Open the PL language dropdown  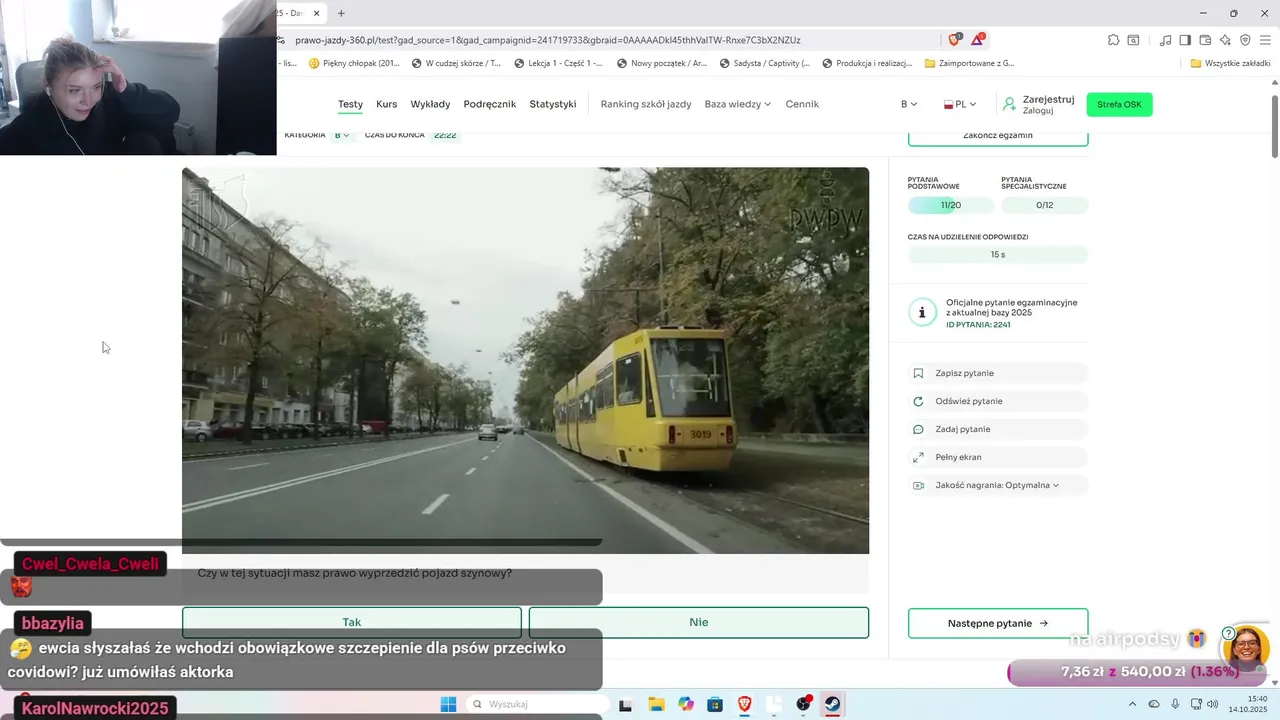tap(960, 104)
